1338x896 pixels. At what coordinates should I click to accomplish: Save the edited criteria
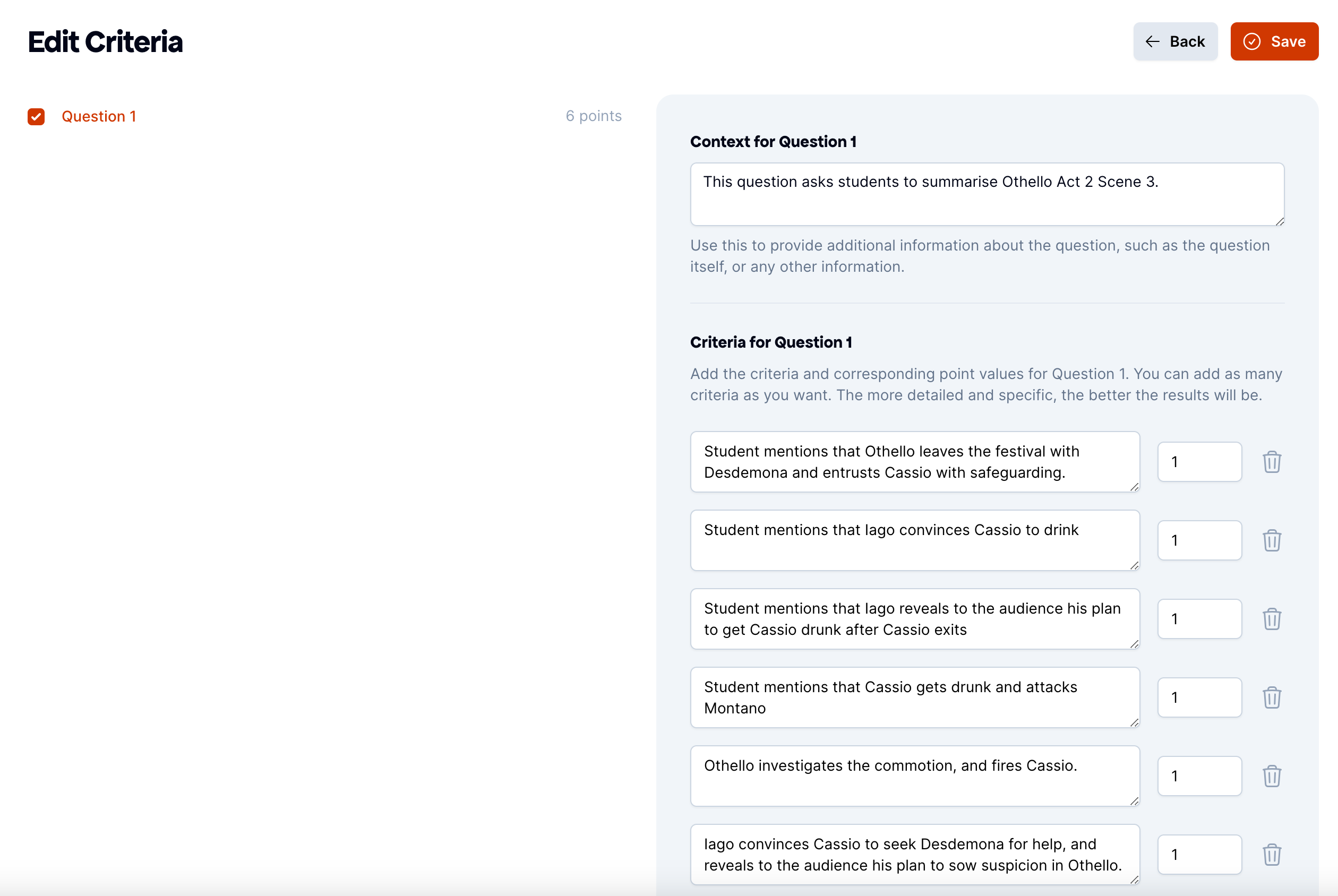click(x=1274, y=41)
